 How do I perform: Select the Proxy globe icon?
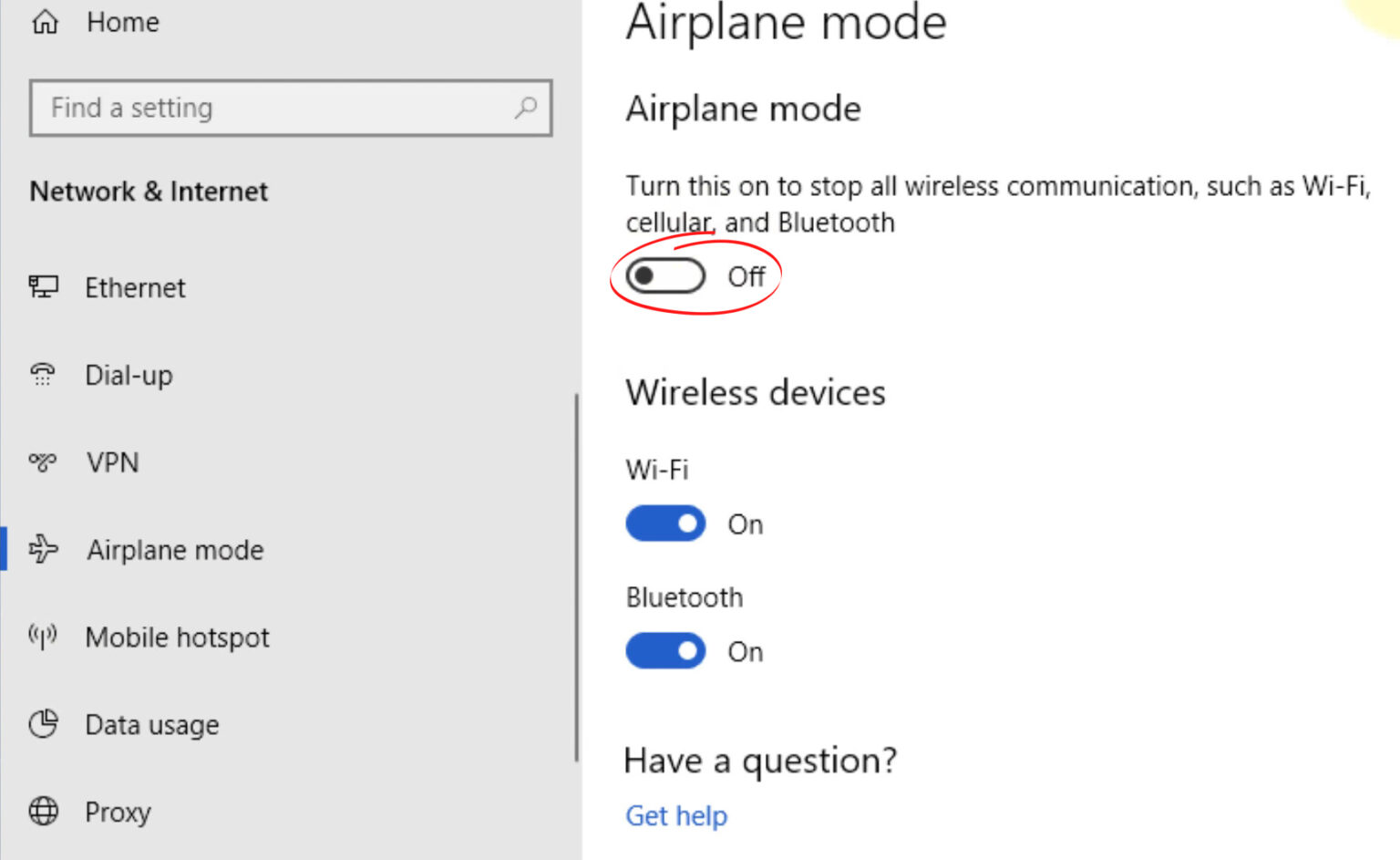pos(42,811)
